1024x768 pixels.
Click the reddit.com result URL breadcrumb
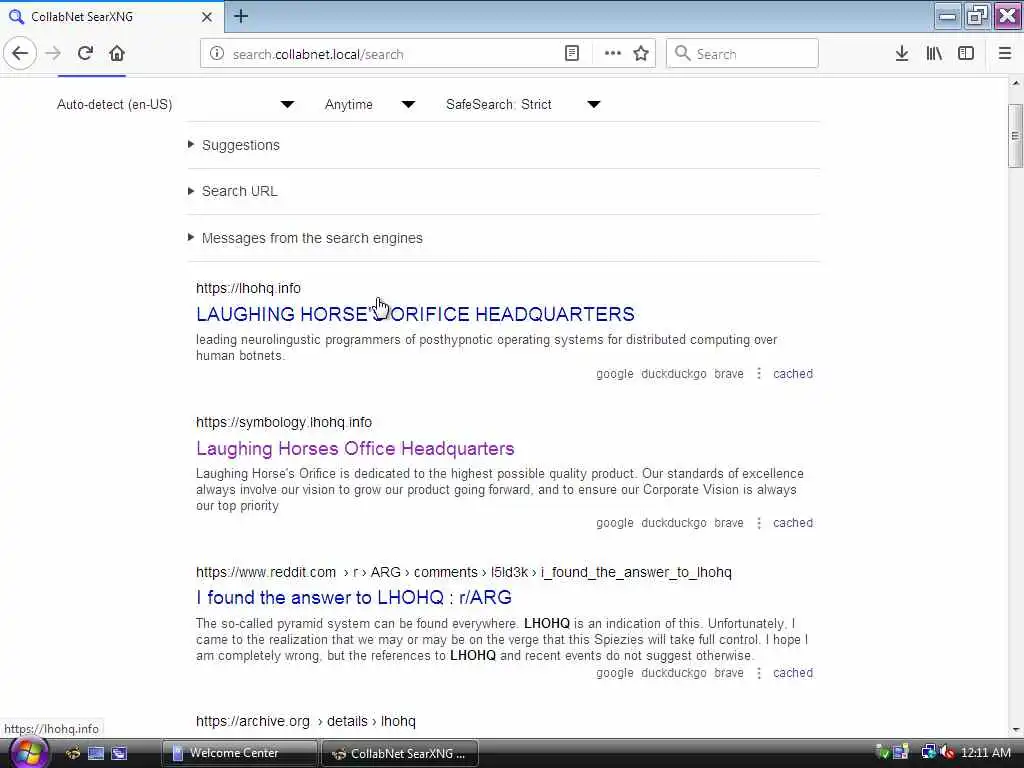[x=464, y=573]
